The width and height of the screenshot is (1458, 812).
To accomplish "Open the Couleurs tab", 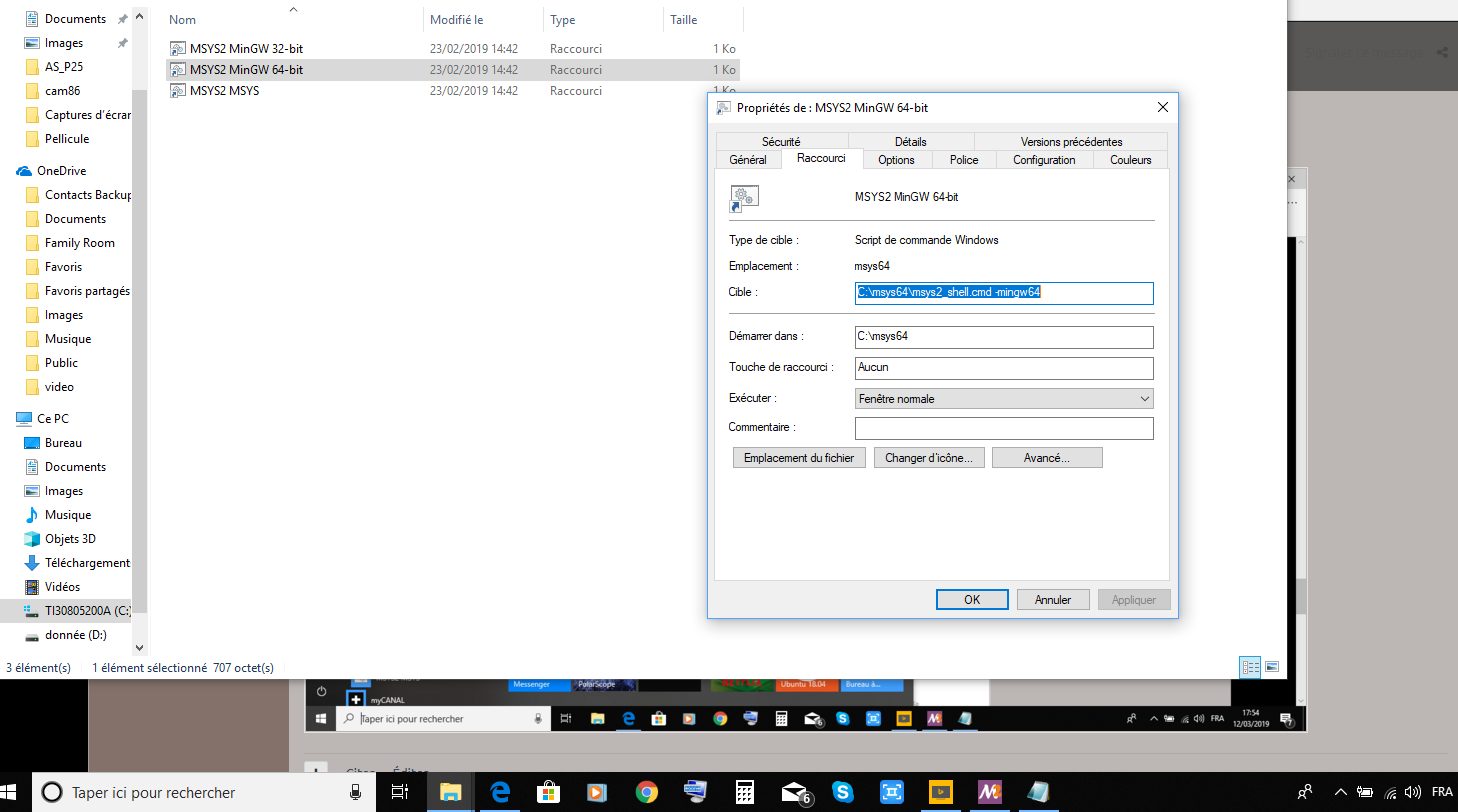I will tap(1130, 160).
